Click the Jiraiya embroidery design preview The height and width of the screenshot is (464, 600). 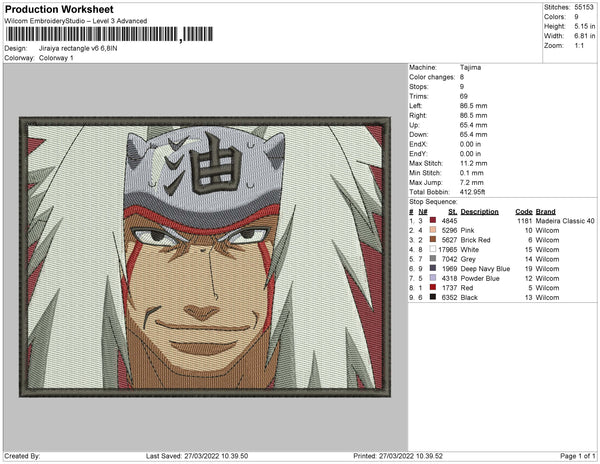[x=205, y=257]
